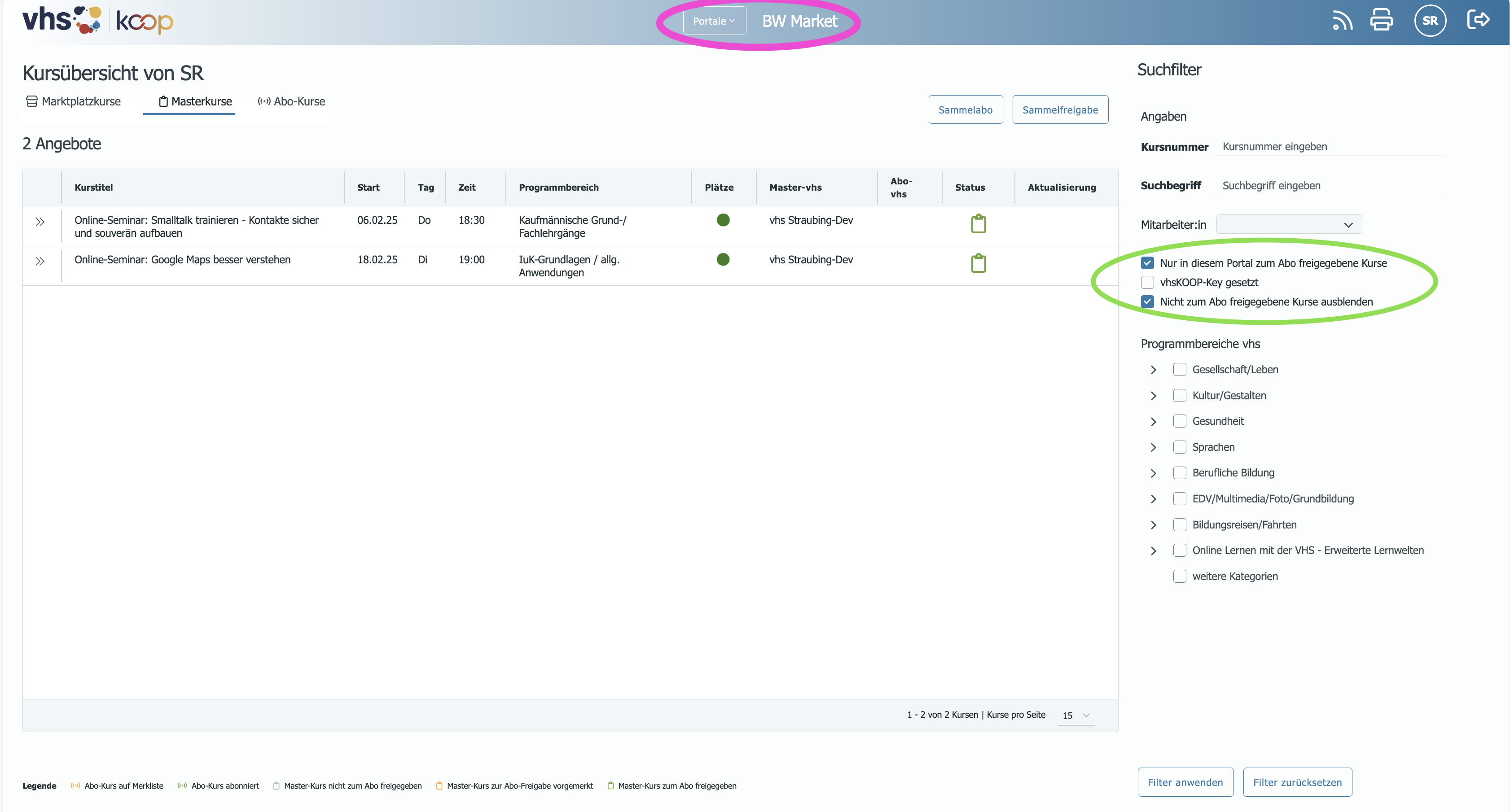This screenshot has width=1510, height=812.
Task: Switch to Abo-Kurse tab
Action: 291,101
